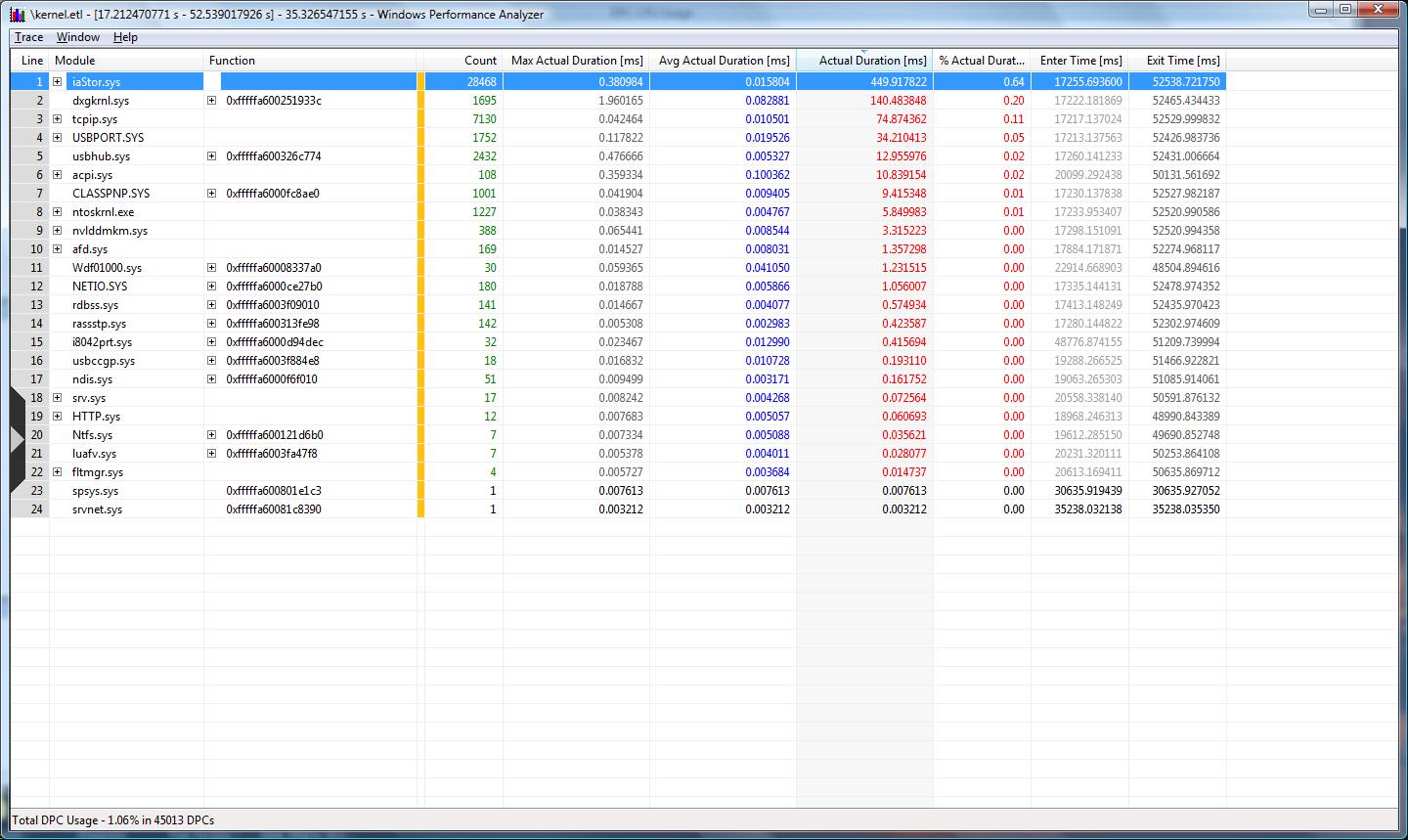Click the Actual Duration [ms] sorted header
The height and width of the screenshot is (840, 1408).
[864, 61]
